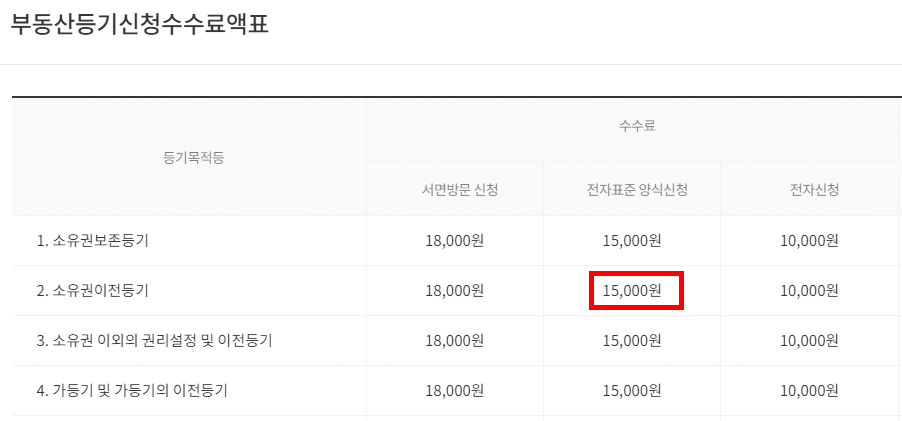Click 소유권보존등기 전자표준 양식신청 fee 15,000원
902x421 pixels.
click(x=632, y=241)
